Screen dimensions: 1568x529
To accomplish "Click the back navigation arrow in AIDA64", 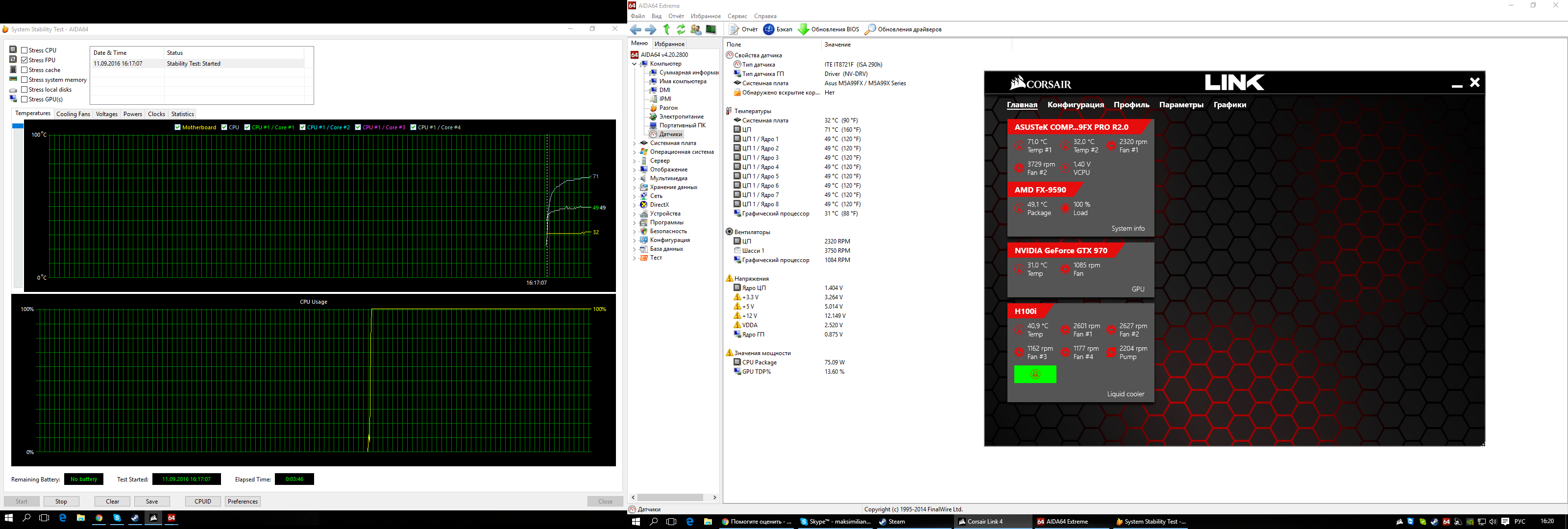I will 636,29.
